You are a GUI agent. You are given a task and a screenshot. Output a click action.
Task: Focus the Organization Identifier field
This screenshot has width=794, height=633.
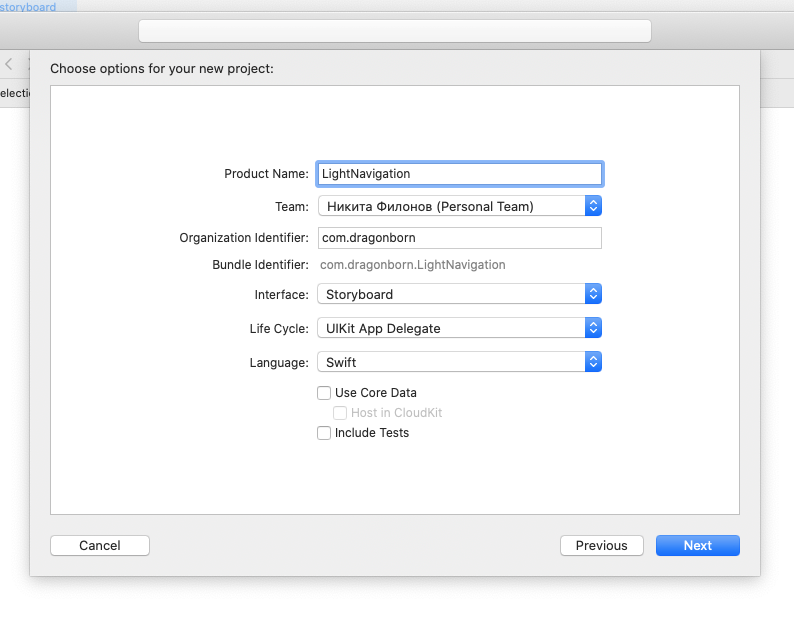(460, 238)
